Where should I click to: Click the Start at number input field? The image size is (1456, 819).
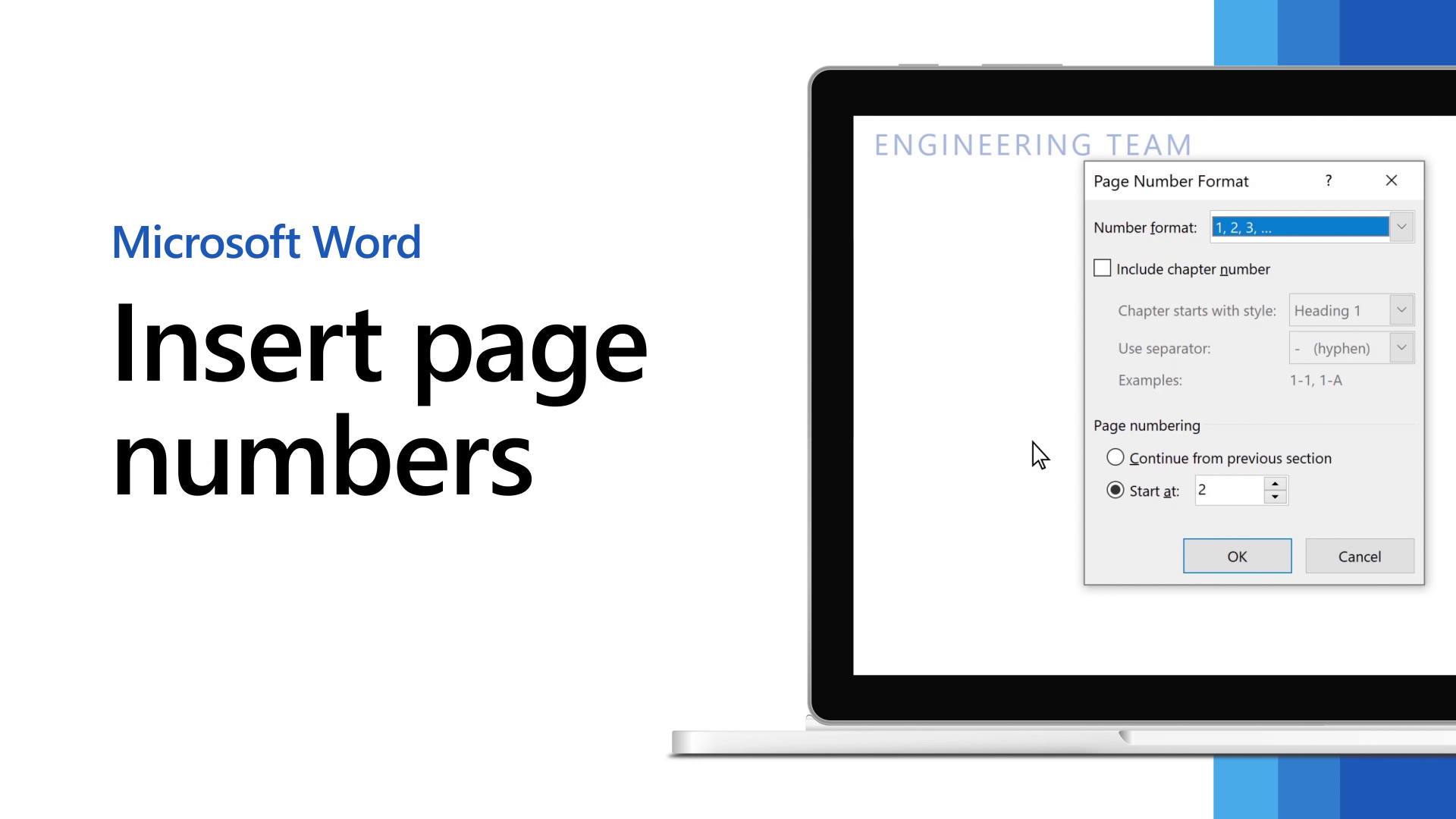coord(1228,490)
